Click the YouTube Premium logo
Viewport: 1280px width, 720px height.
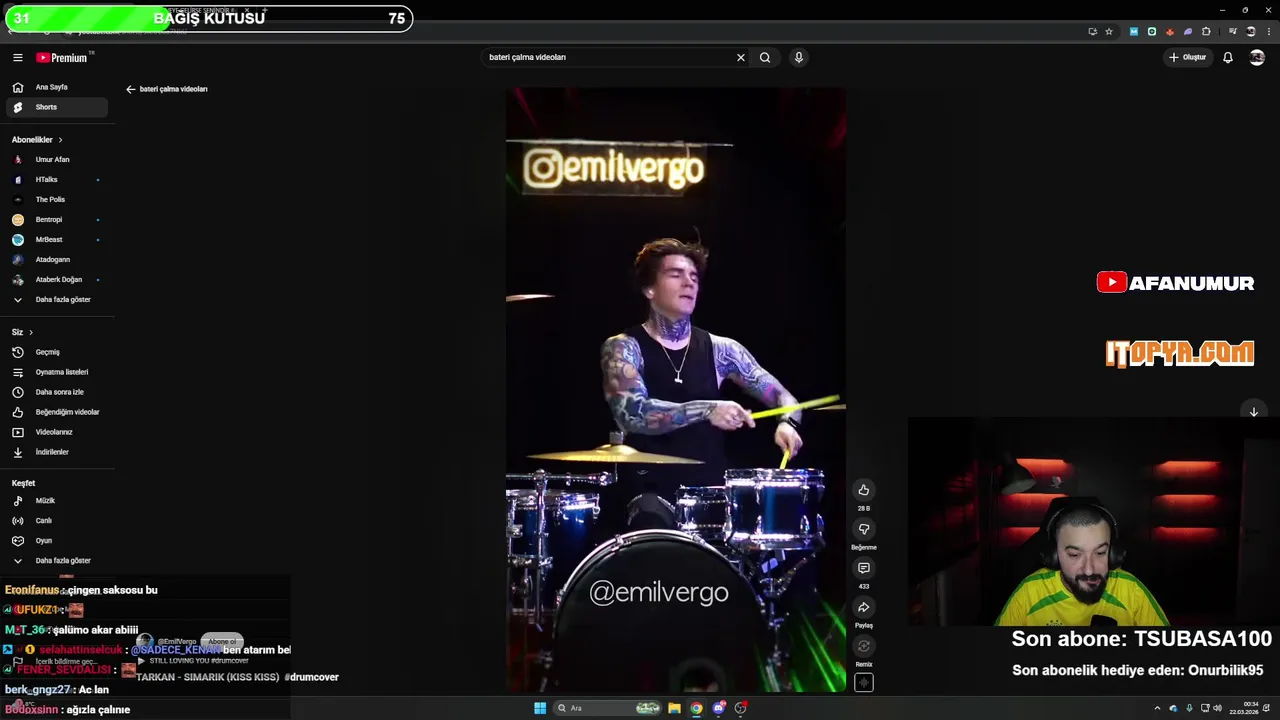coord(63,58)
